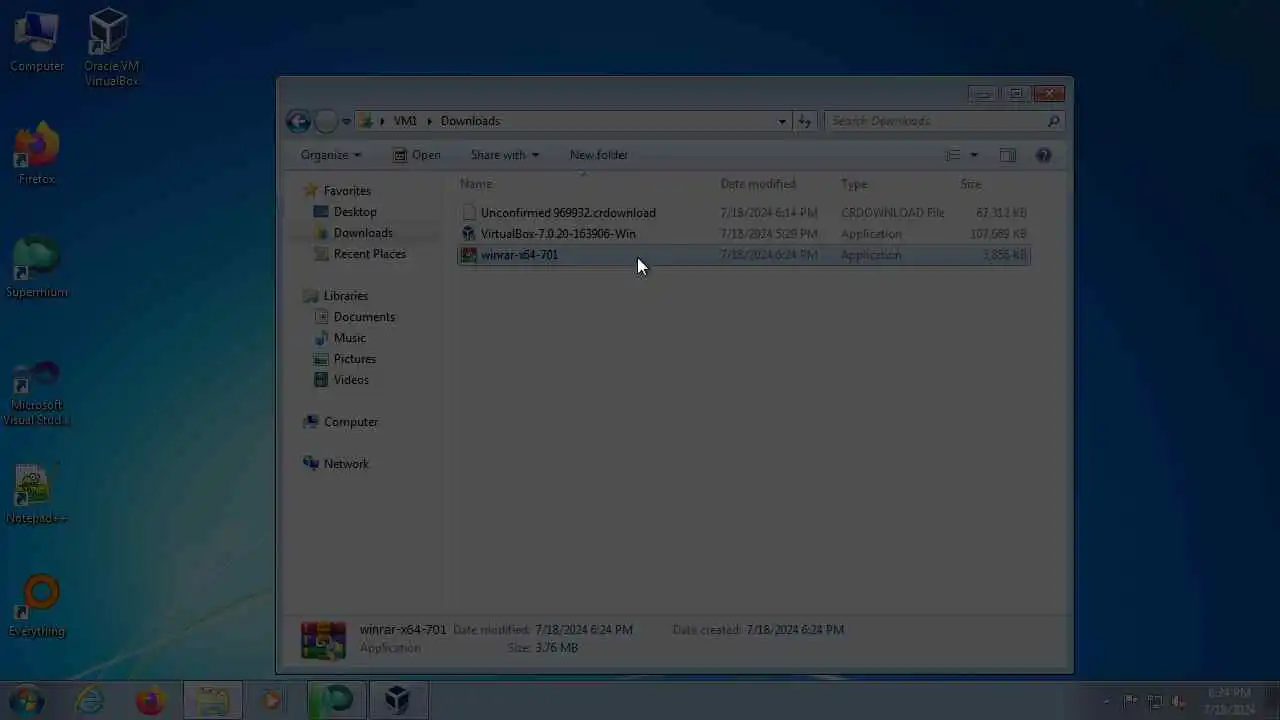Open the Pictures library
Screen dimensions: 1280x720
point(355,359)
